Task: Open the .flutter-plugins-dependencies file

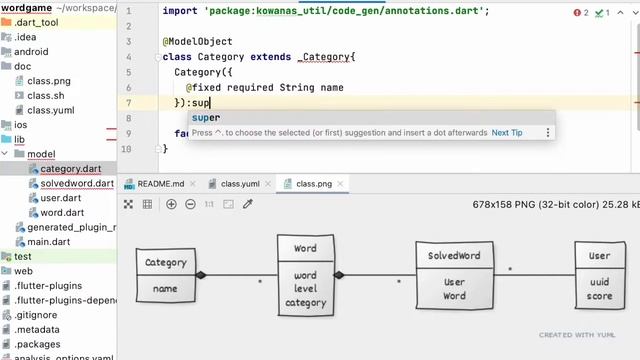Action: [x=65, y=300]
